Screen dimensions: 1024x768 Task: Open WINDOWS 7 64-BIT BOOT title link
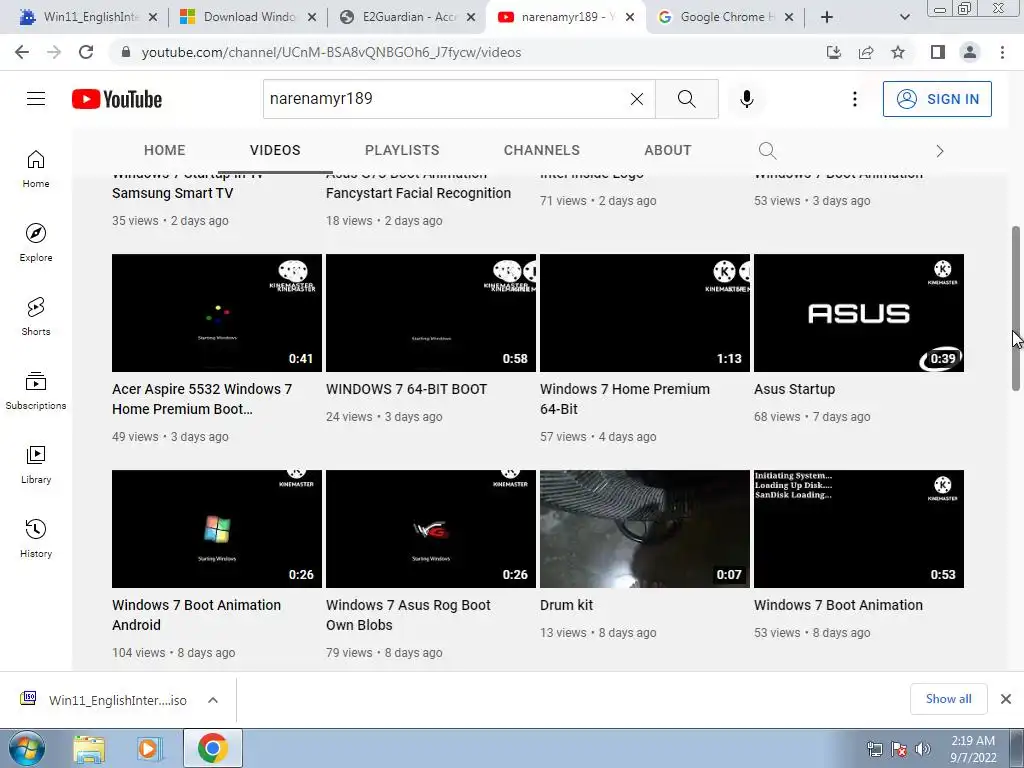[x=406, y=389]
